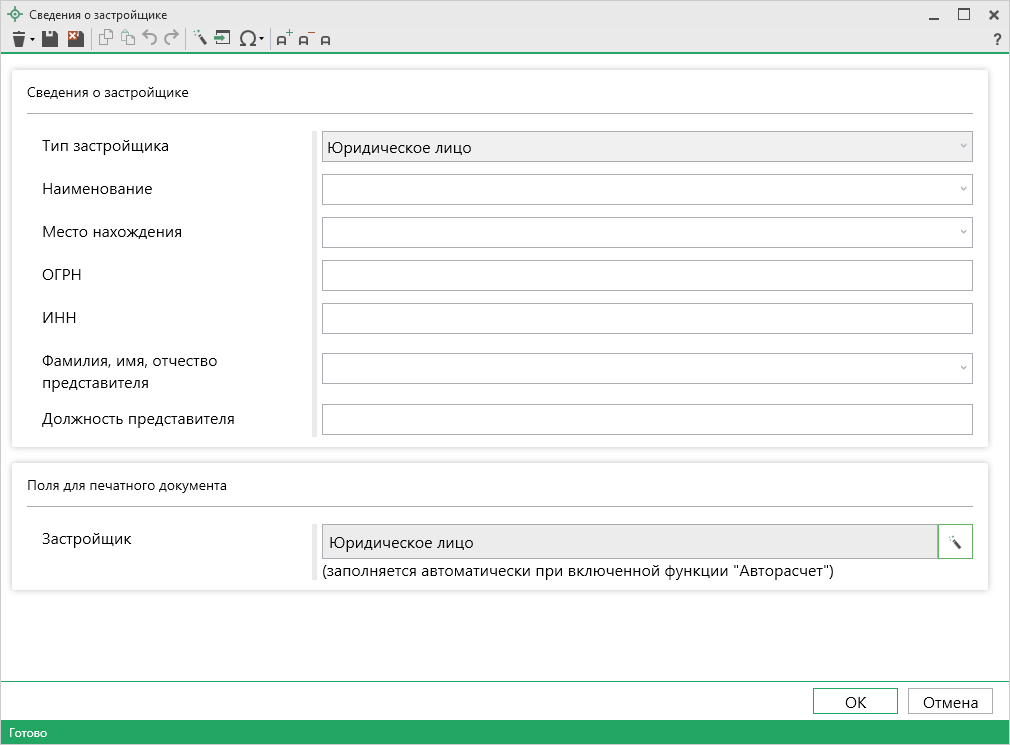
Task: Click magic wand button beside Застройщик field
Action: pos(955,542)
